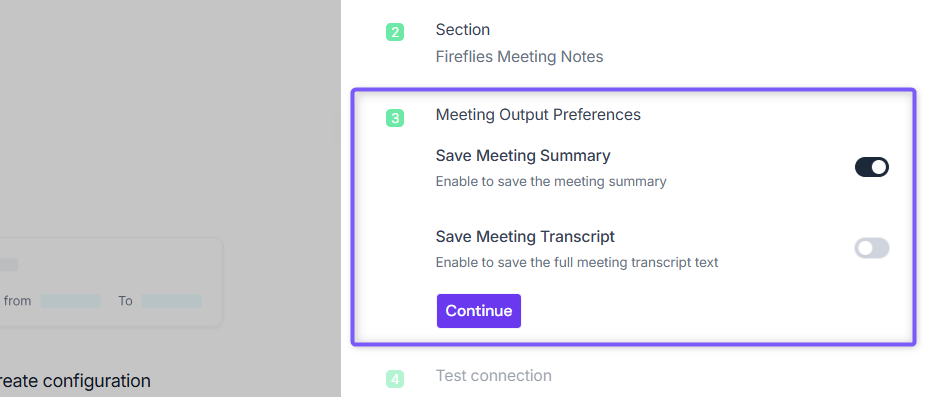Click the dimmed background card with from/To fields

coord(111,282)
